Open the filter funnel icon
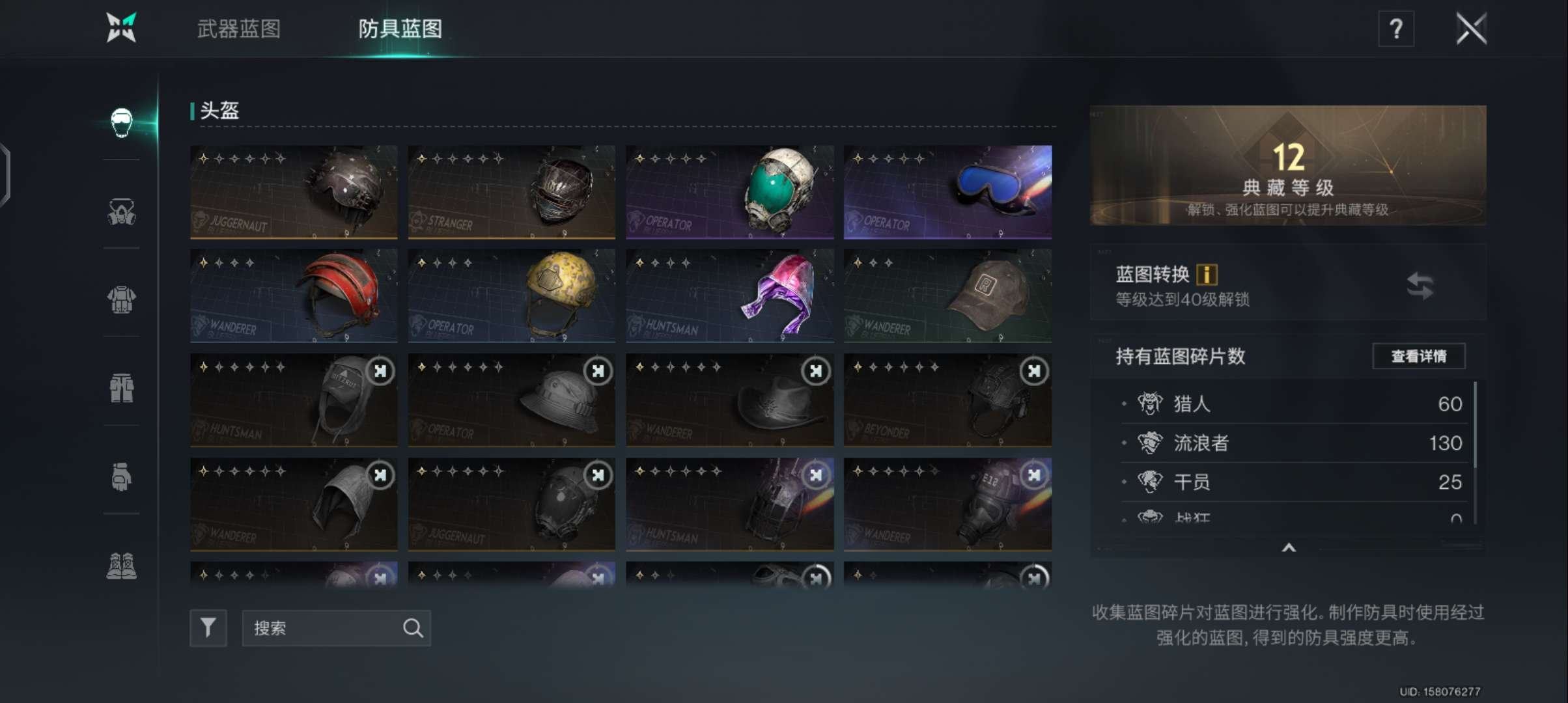 click(208, 628)
